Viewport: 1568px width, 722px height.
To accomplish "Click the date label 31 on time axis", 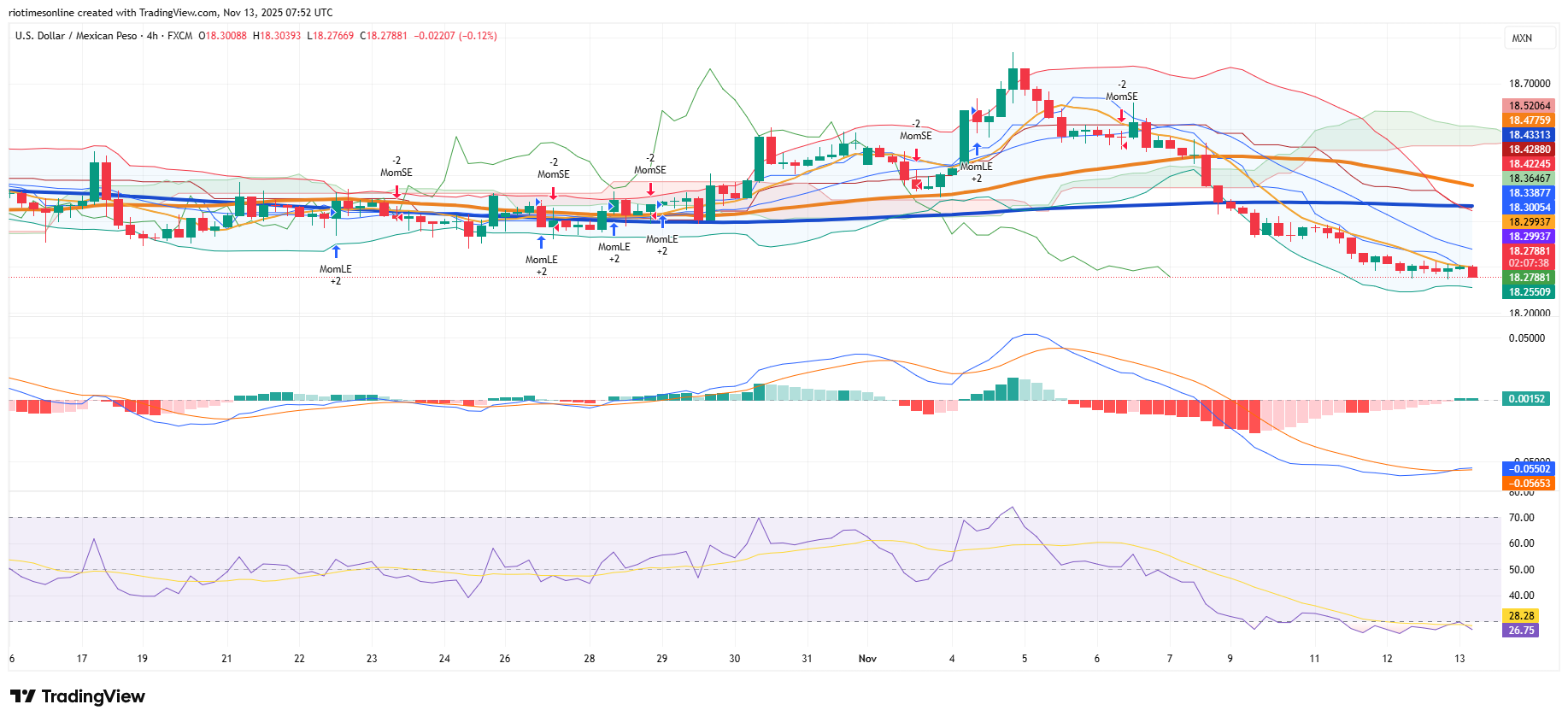I will coord(807,659).
